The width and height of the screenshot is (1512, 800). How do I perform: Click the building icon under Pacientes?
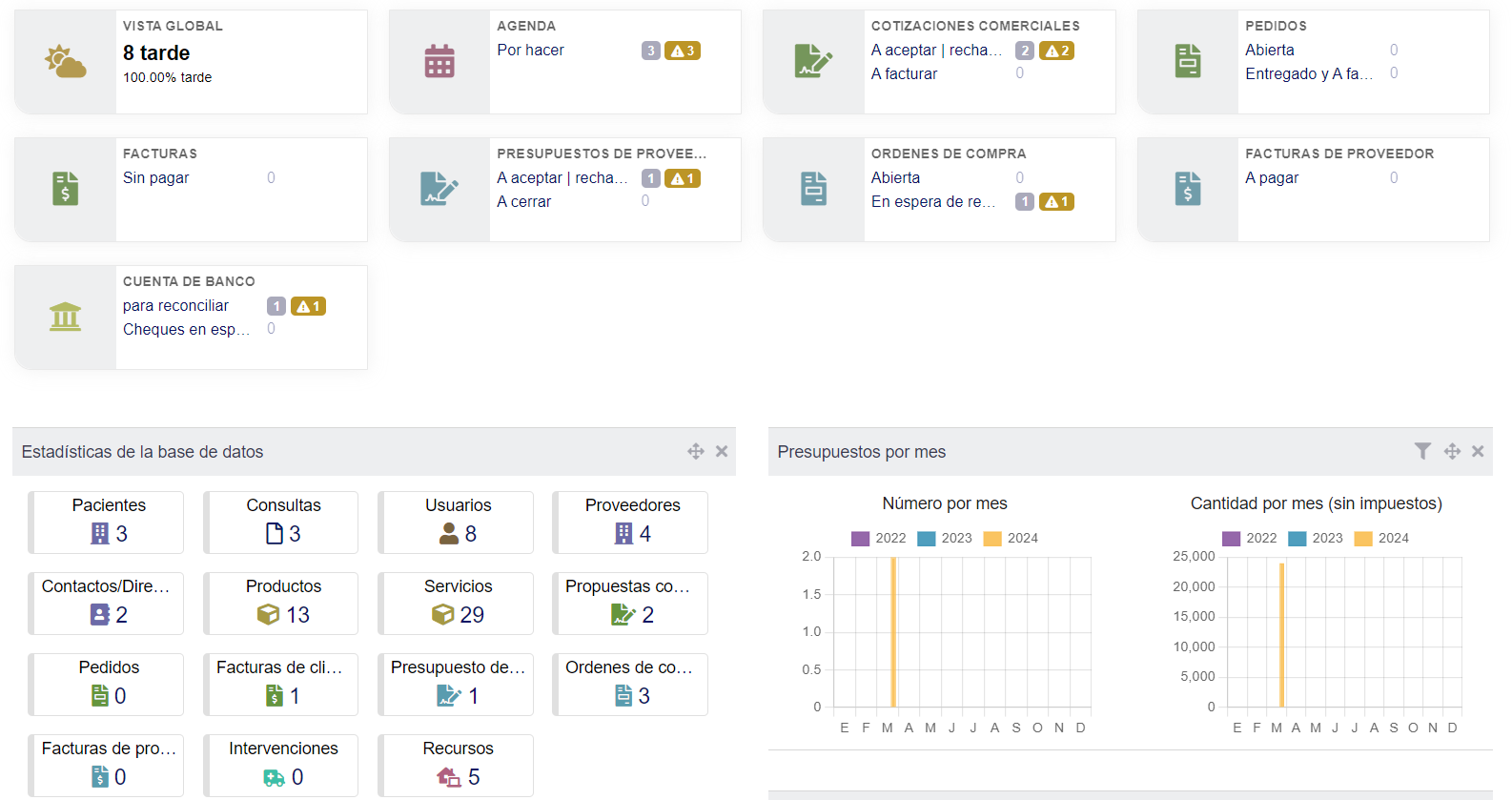pos(100,534)
